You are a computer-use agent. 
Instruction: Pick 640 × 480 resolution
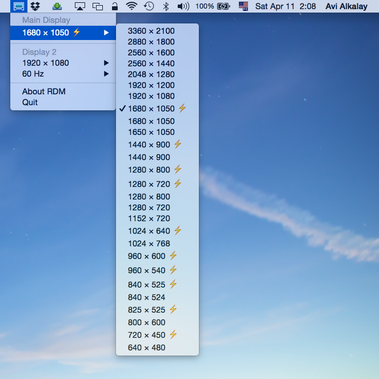pyautogui.click(x=157, y=347)
